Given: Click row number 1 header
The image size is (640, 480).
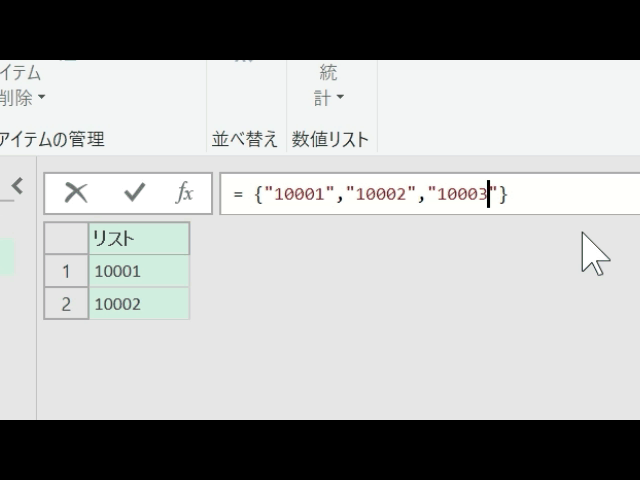Looking at the screenshot, I should (x=66, y=271).
